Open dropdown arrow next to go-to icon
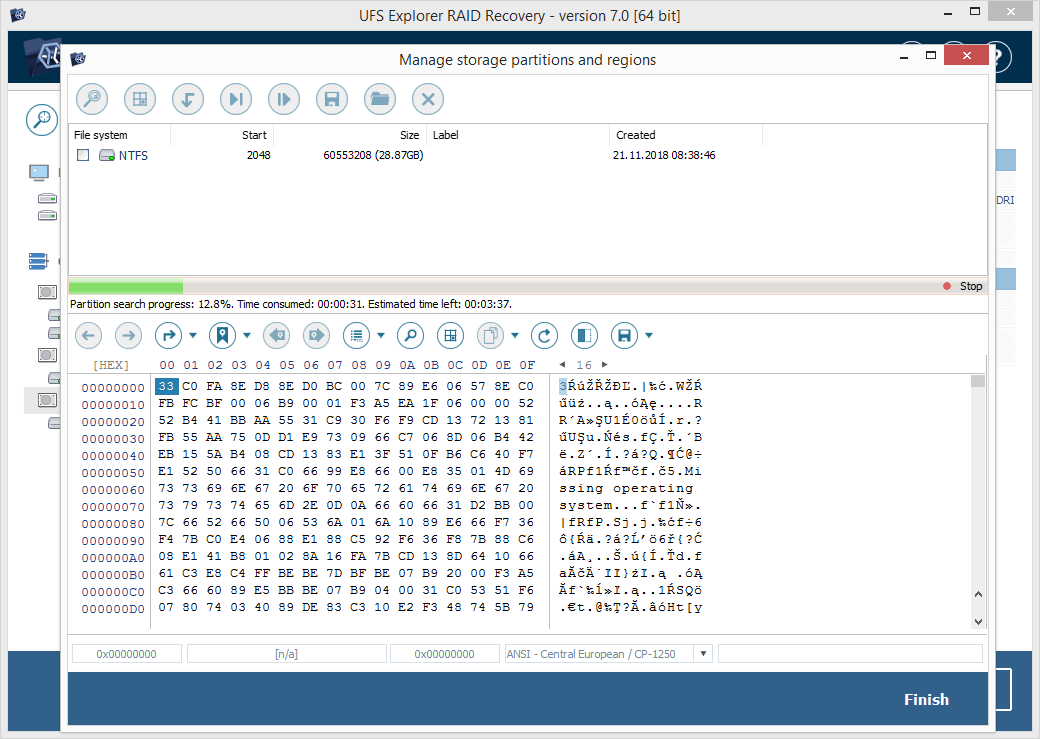 [x=193, y=336]
